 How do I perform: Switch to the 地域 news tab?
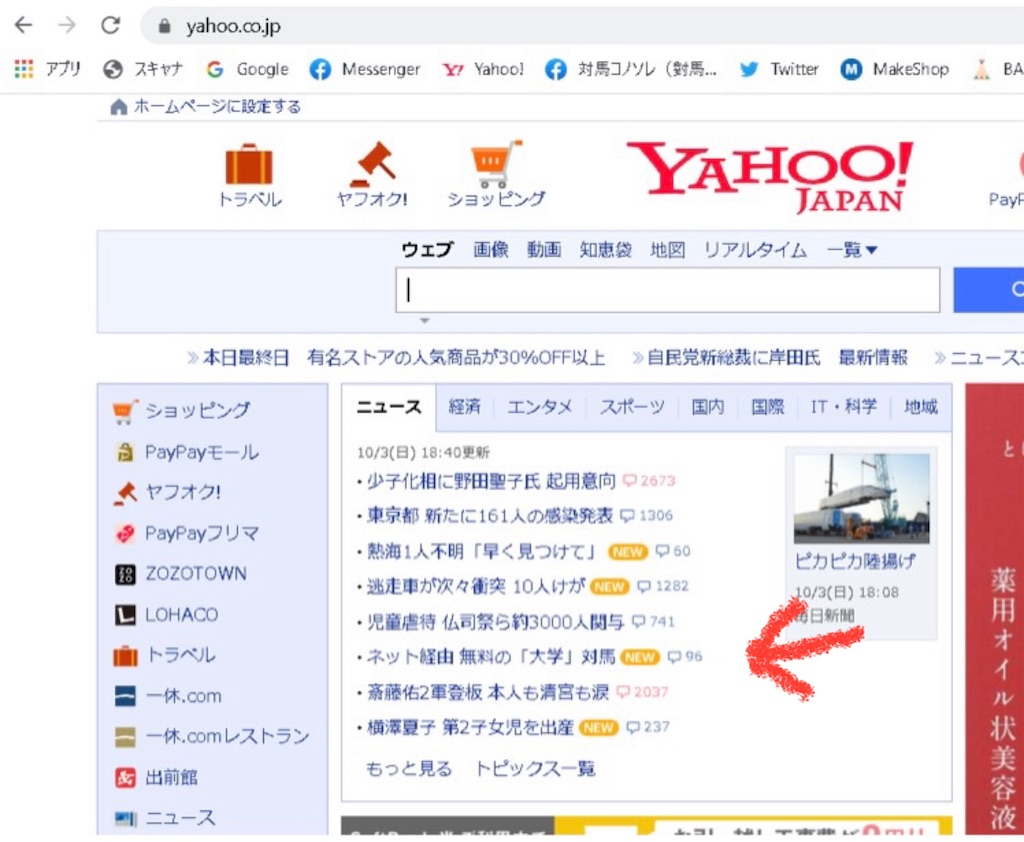pyautogui.click(x=921, y=407)
